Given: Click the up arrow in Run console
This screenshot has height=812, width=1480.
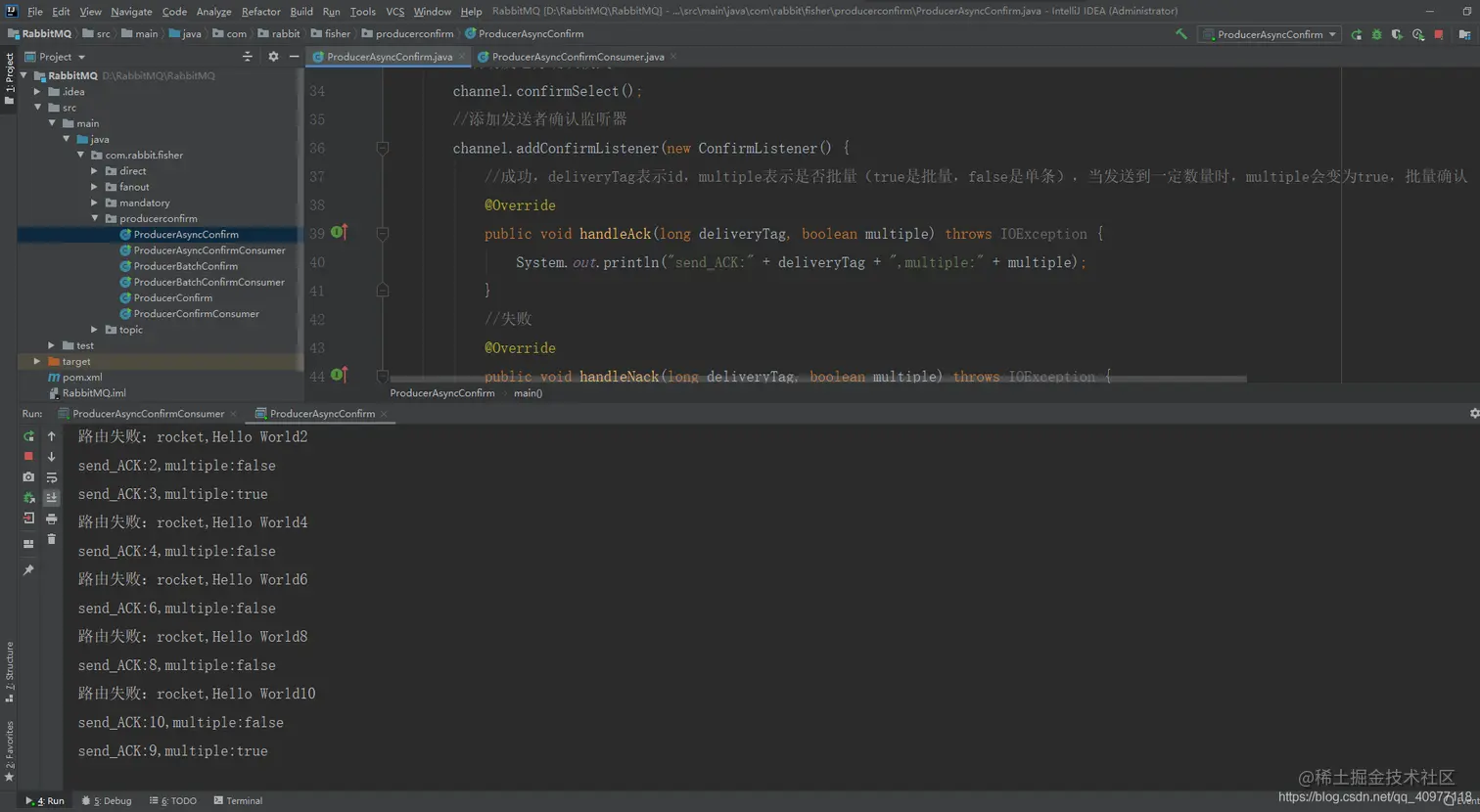Looking at the screenshot, I should pyautogui.click(x=52, y=436).
